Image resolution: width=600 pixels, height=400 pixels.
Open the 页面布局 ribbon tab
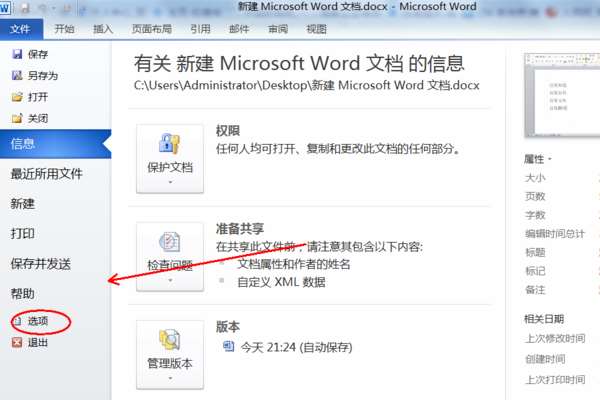pyautogui.click(x=152, y=29)
